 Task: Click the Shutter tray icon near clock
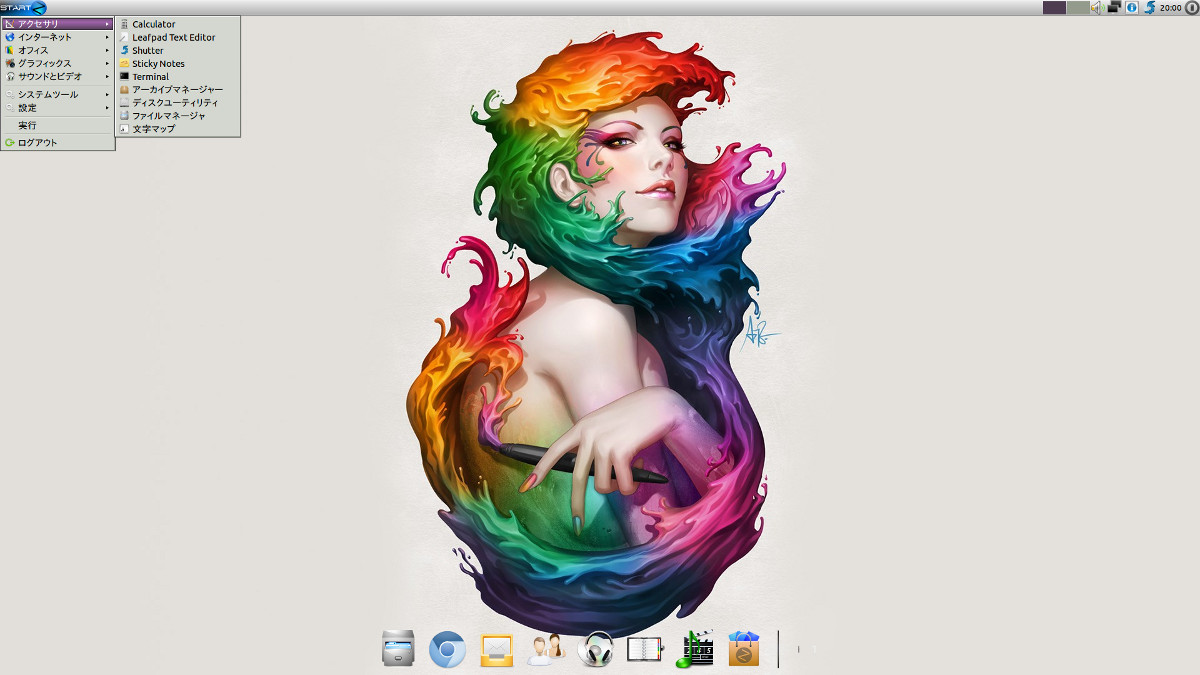pos(1150,7)
